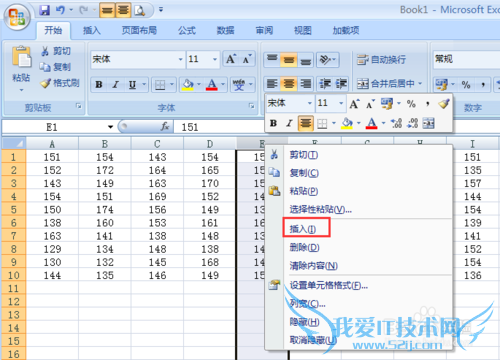
Task: Increase indent in ribbon alignment group
Action: point(341,84)
